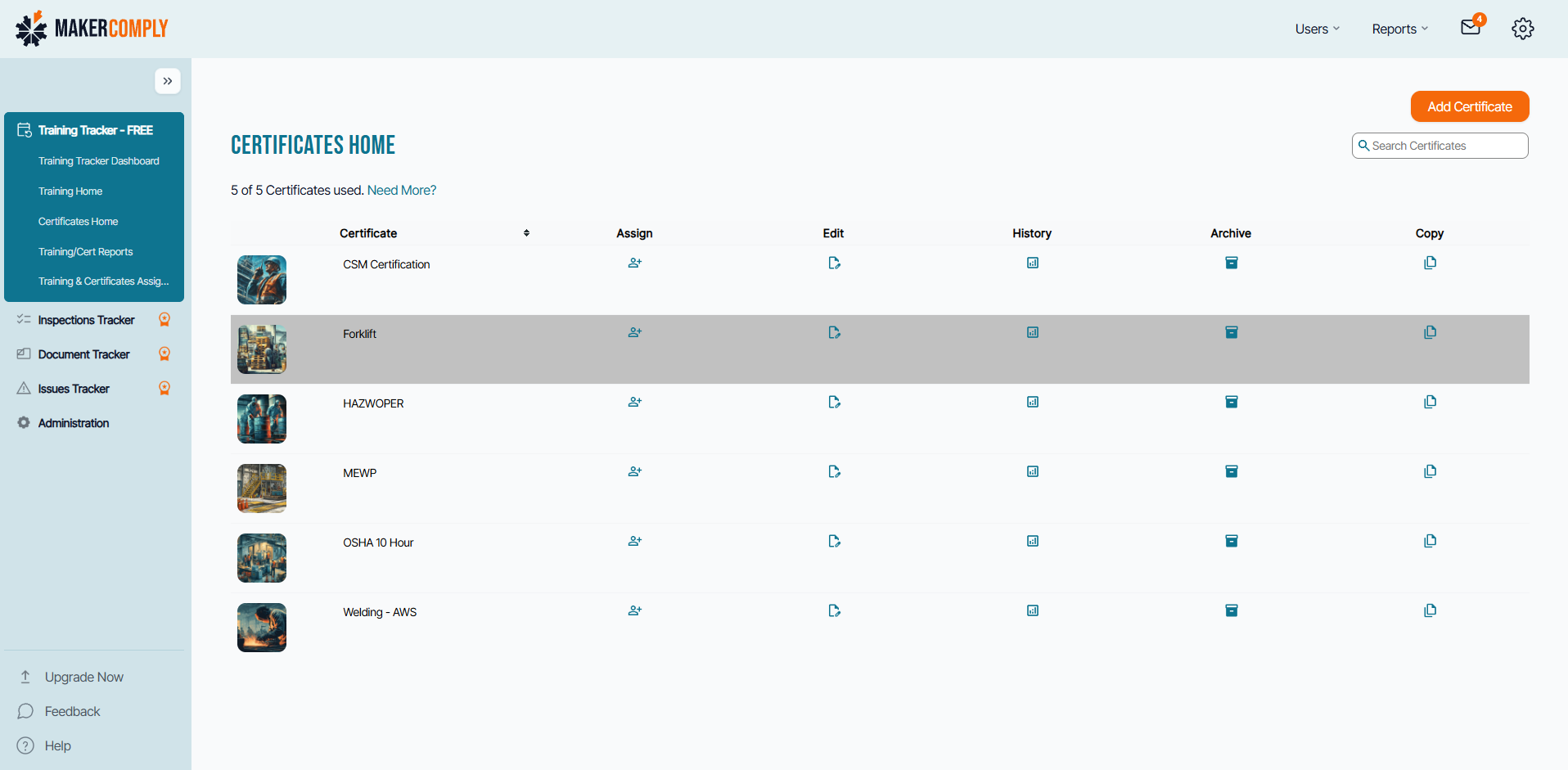Focus the Search Certificates field
Image resolution: width=1568 pixels, height=770 pixels.
(1440, 146)
